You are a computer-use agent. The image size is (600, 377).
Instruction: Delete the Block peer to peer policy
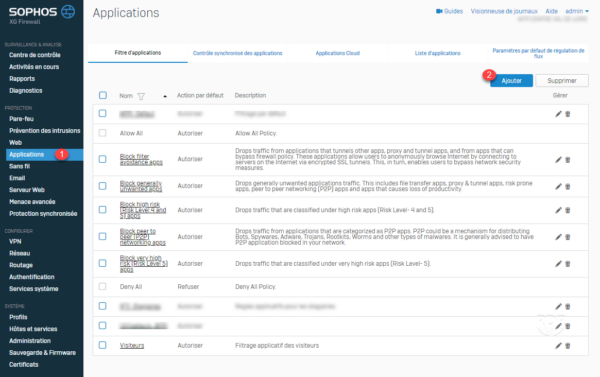click(568, 237)
